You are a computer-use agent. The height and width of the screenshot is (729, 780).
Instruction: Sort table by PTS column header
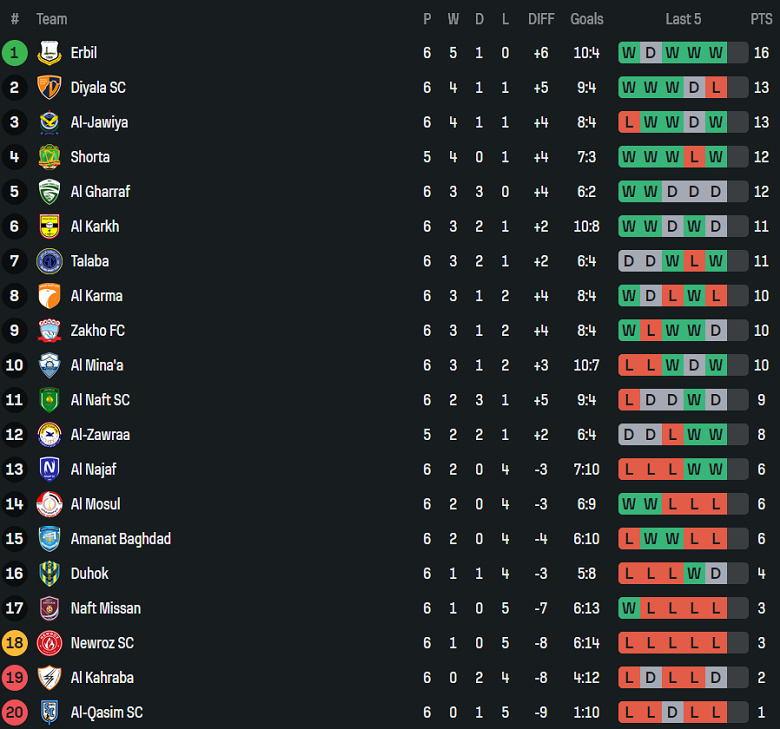pos(761,19)
